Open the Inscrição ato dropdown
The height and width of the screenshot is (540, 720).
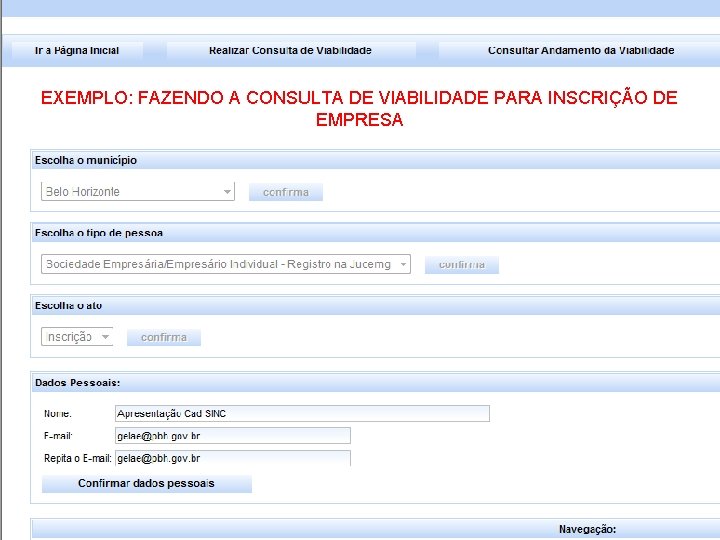[77, 337]
